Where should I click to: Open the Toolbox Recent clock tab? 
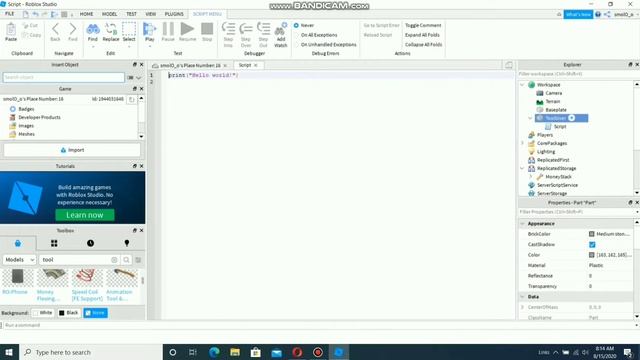pyautogui.click(x=90, y=243)
